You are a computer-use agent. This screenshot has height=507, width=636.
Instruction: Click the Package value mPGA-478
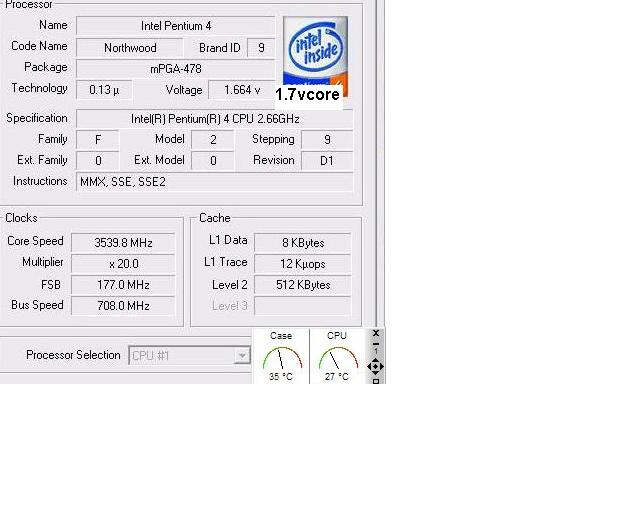(x=176, y=69)
